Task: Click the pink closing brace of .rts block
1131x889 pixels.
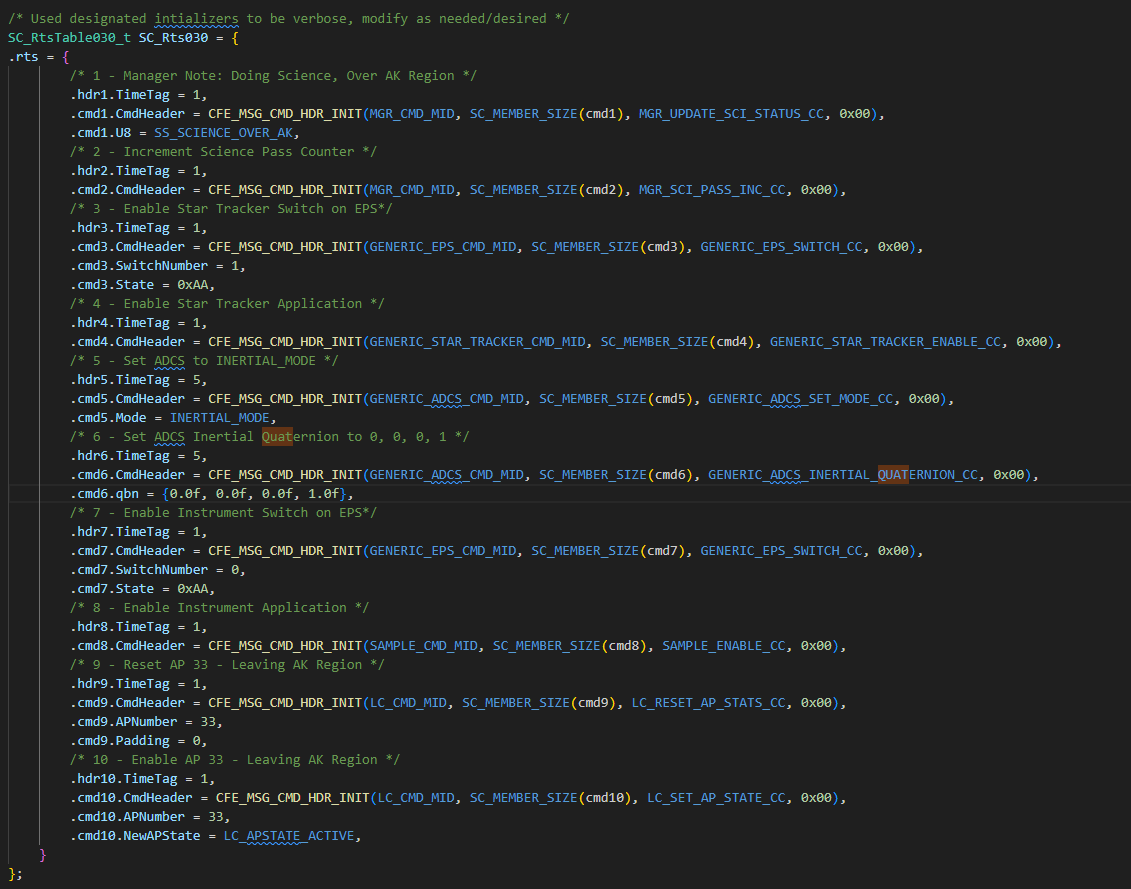Action: tap(43, 855)
